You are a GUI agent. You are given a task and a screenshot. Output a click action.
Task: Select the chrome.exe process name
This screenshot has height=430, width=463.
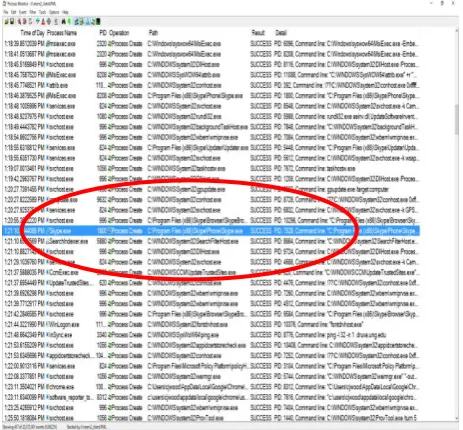coord(62,387)
